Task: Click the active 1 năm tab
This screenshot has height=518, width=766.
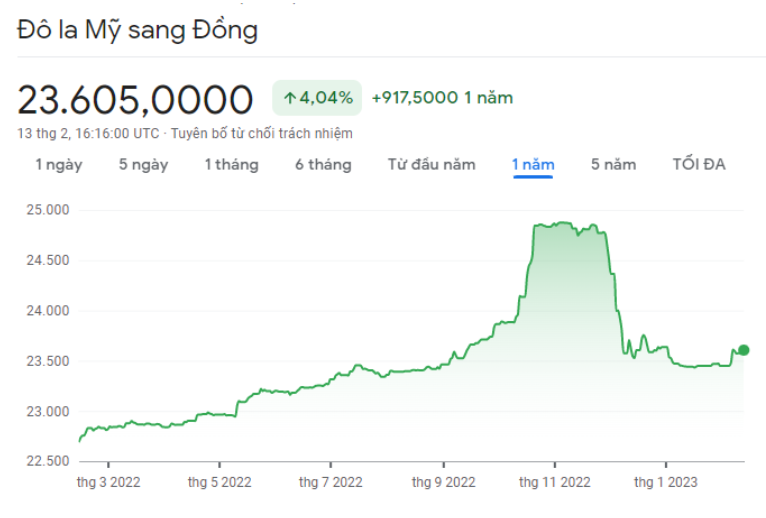Action: pyautogui.click(x=533, y=165)
